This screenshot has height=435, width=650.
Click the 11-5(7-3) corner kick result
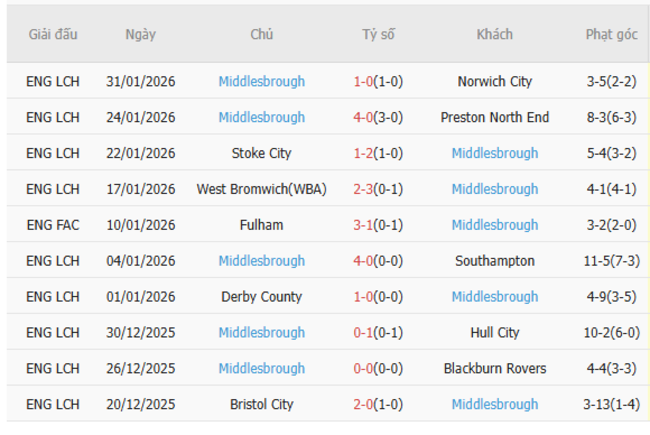pos(611,261)
